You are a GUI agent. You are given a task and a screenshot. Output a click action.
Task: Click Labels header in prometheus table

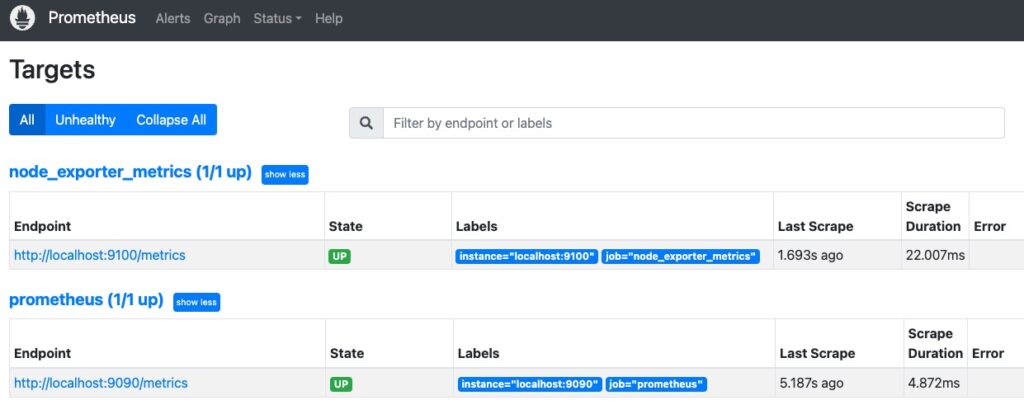click(x=478, y=353)
